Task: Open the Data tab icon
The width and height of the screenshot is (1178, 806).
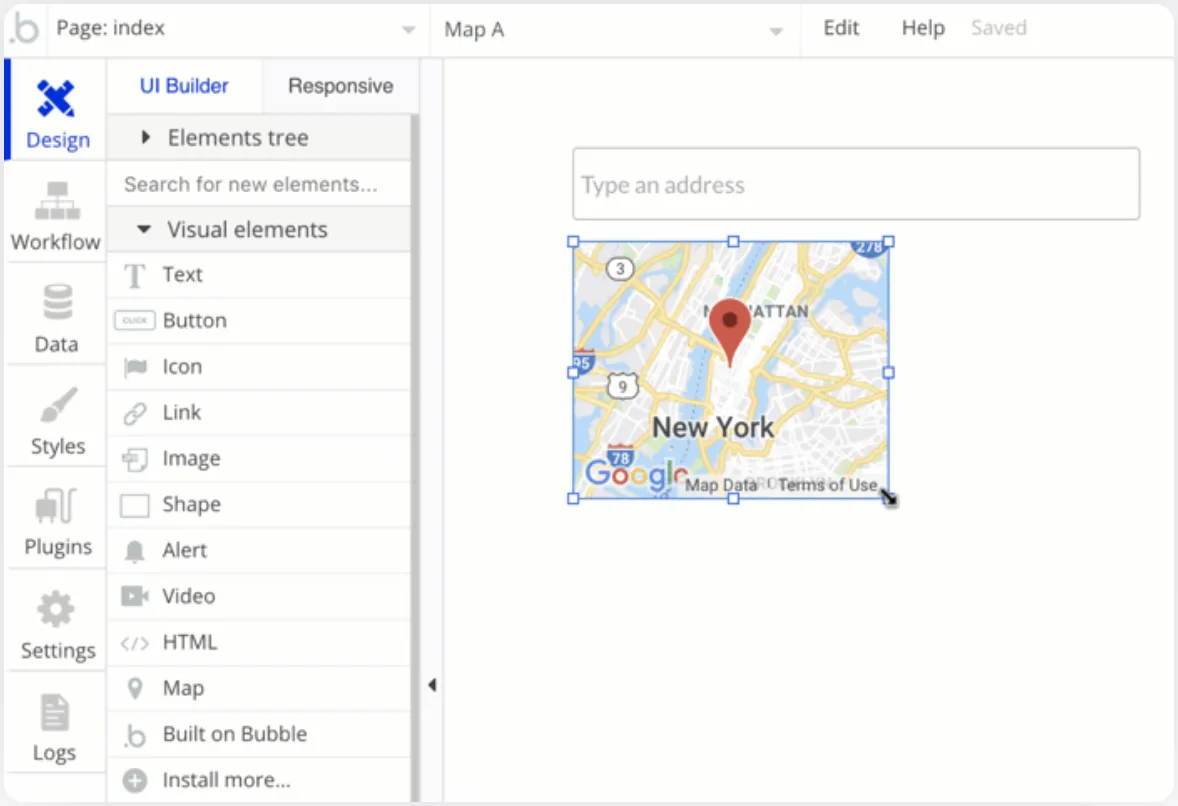Action: click(58, 302)
